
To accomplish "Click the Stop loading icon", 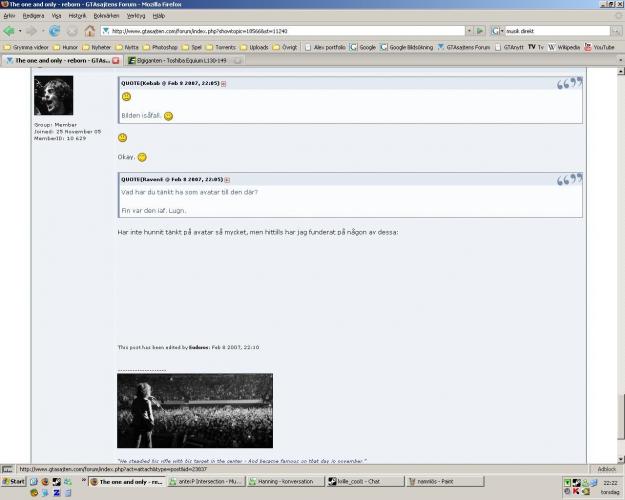I will [72, 31].
